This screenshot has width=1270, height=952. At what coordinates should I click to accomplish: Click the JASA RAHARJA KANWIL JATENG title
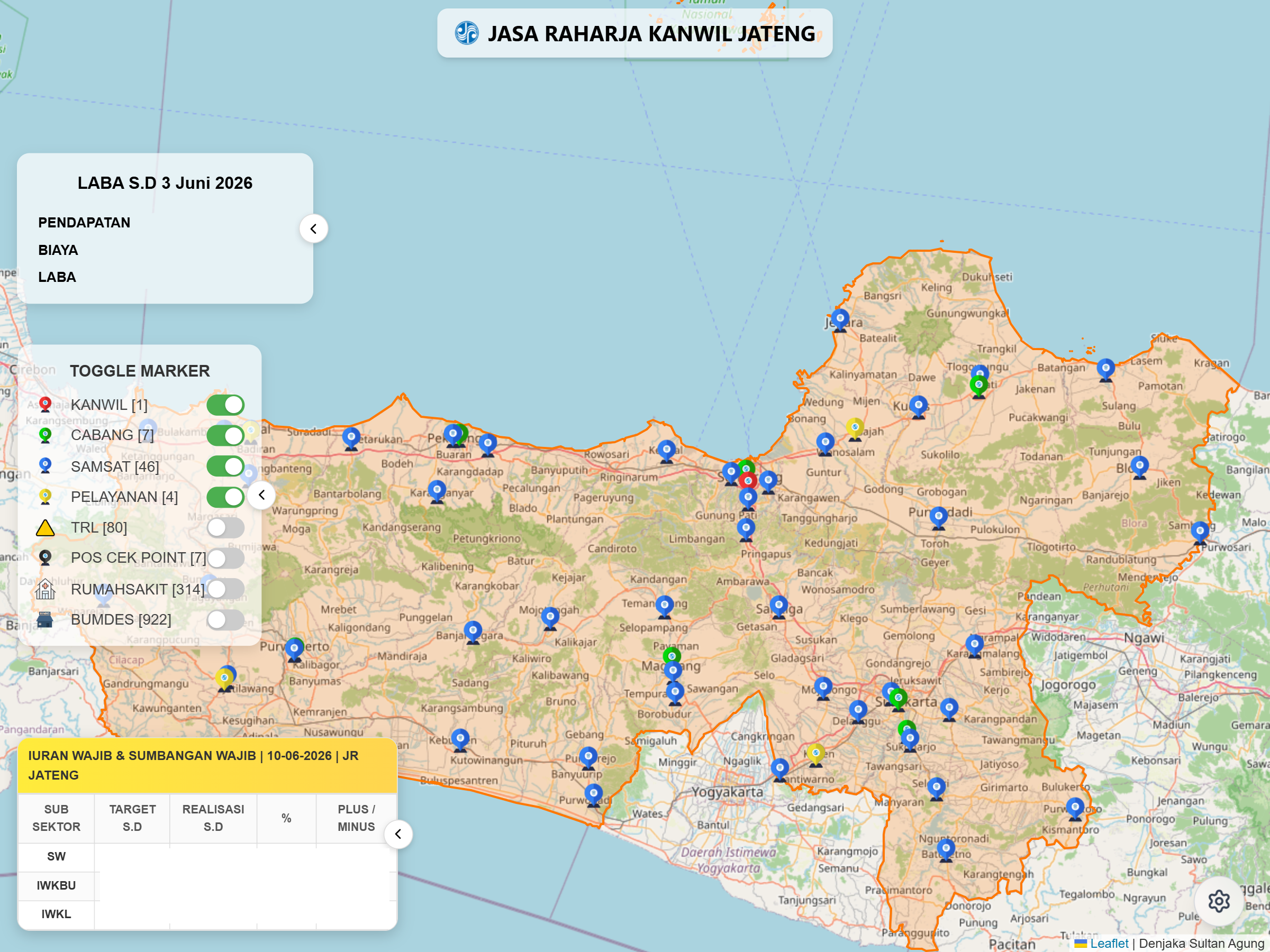coord(651,33)
